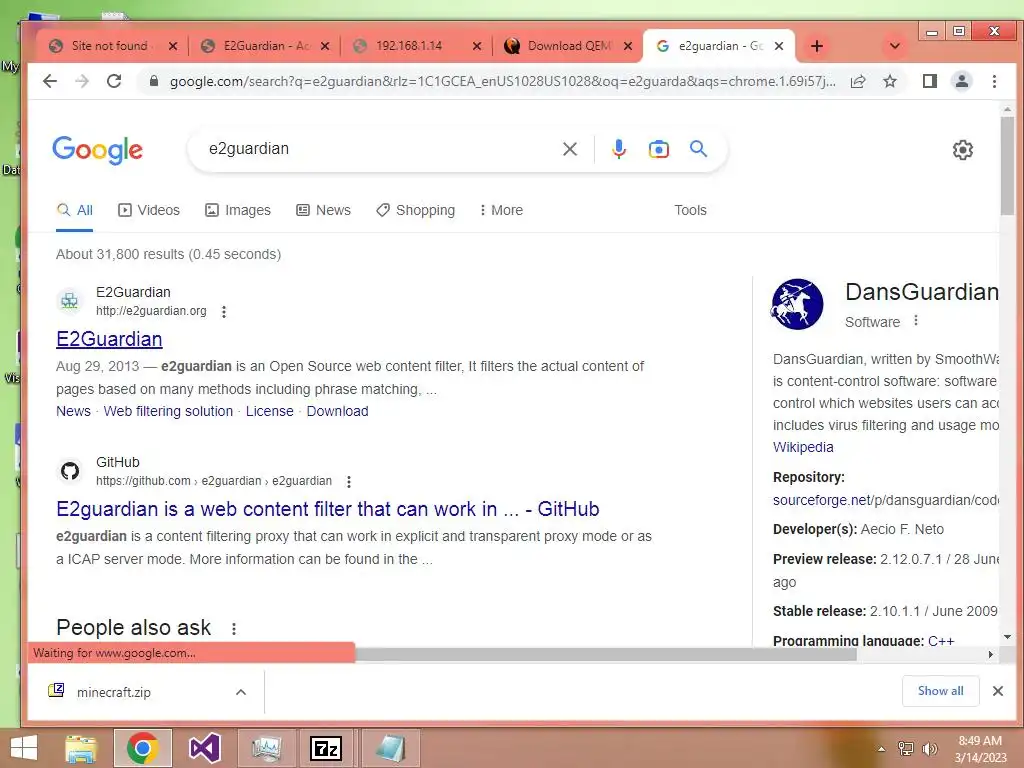1024x768 pixels.
Task: Bookmark this tab with the star icon
Action: pyautogui.click(x=889, y=81)
